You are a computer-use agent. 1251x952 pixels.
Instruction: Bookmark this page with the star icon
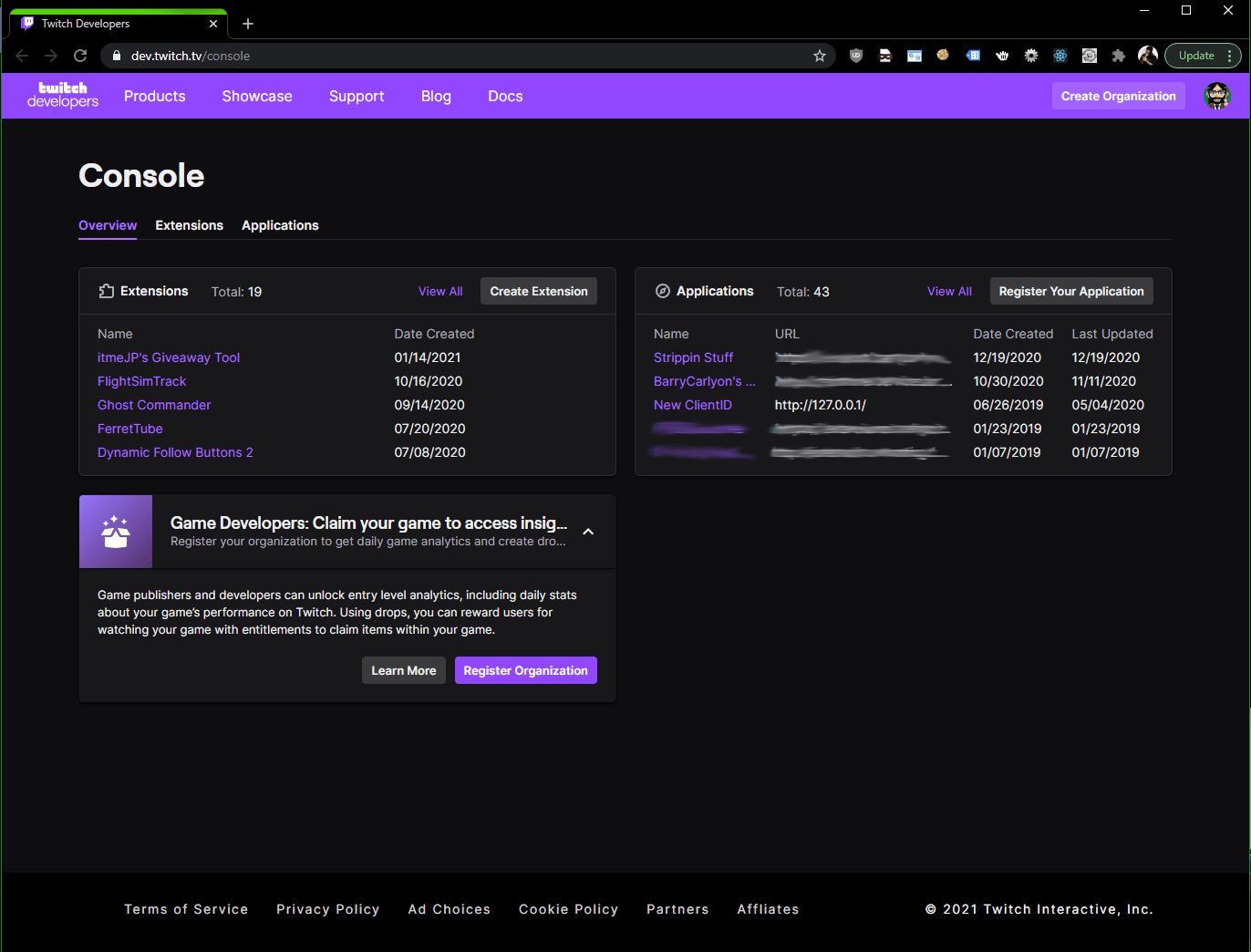point(820,56)
